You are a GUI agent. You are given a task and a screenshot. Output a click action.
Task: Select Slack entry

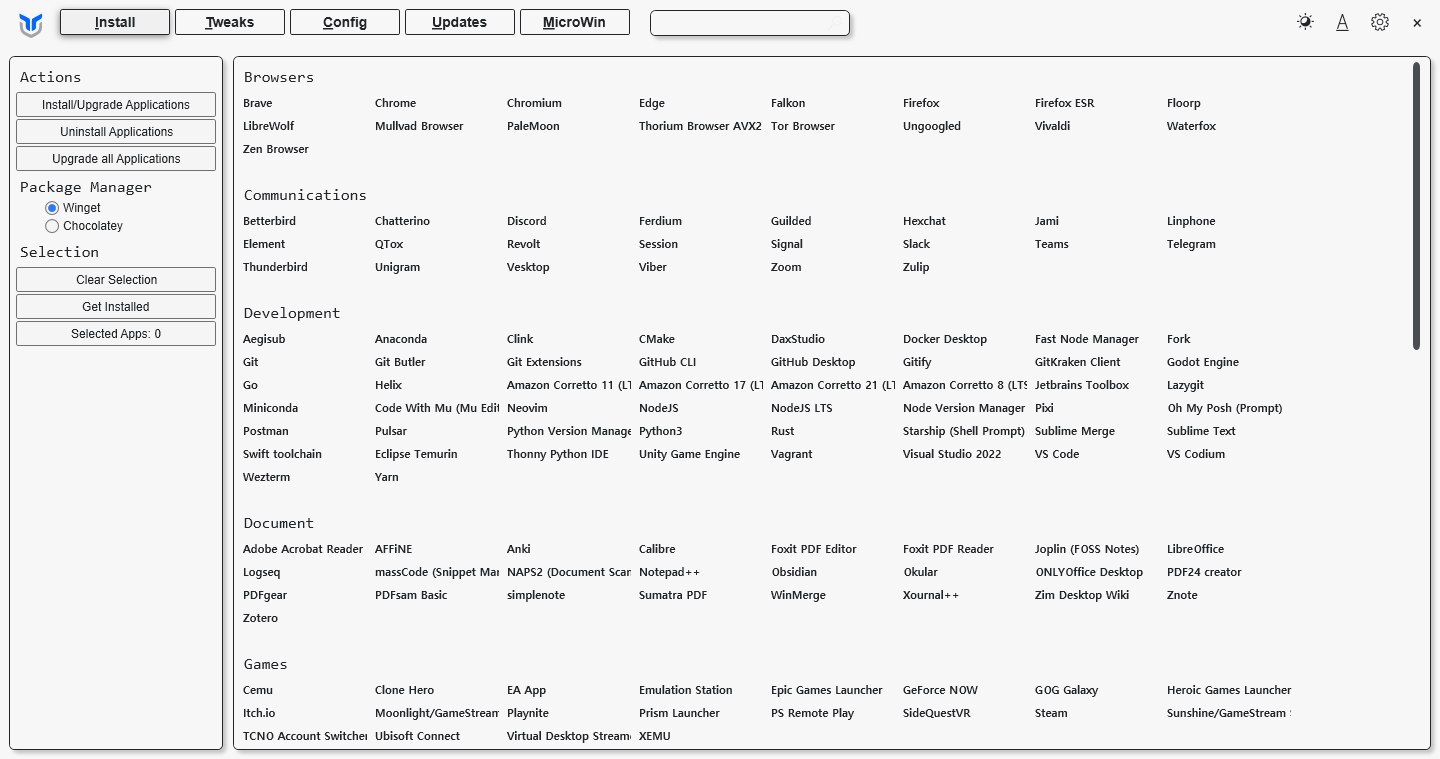pyautogui.click(x=916, y=244)
